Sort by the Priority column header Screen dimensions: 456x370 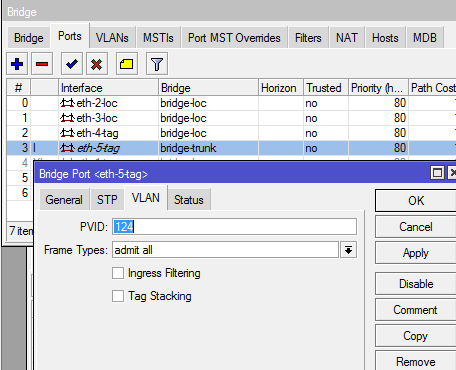pos(378,88)
